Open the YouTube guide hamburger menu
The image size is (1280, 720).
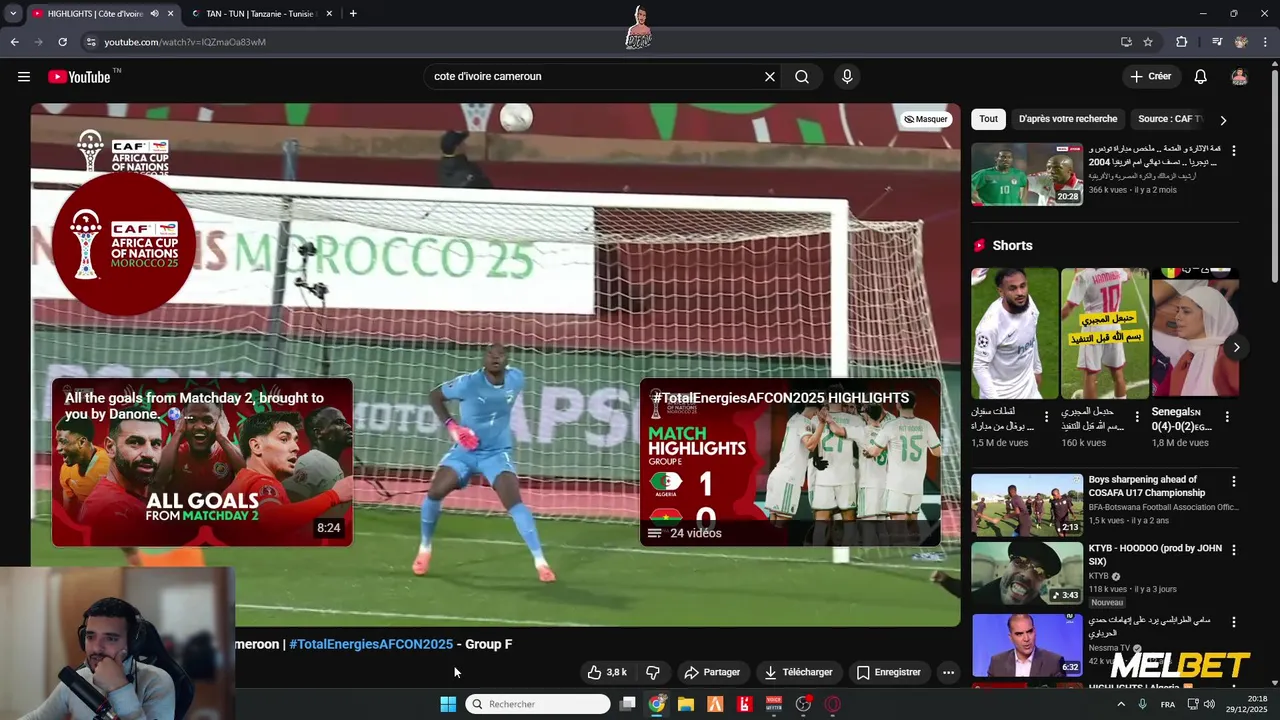(24, 77)
